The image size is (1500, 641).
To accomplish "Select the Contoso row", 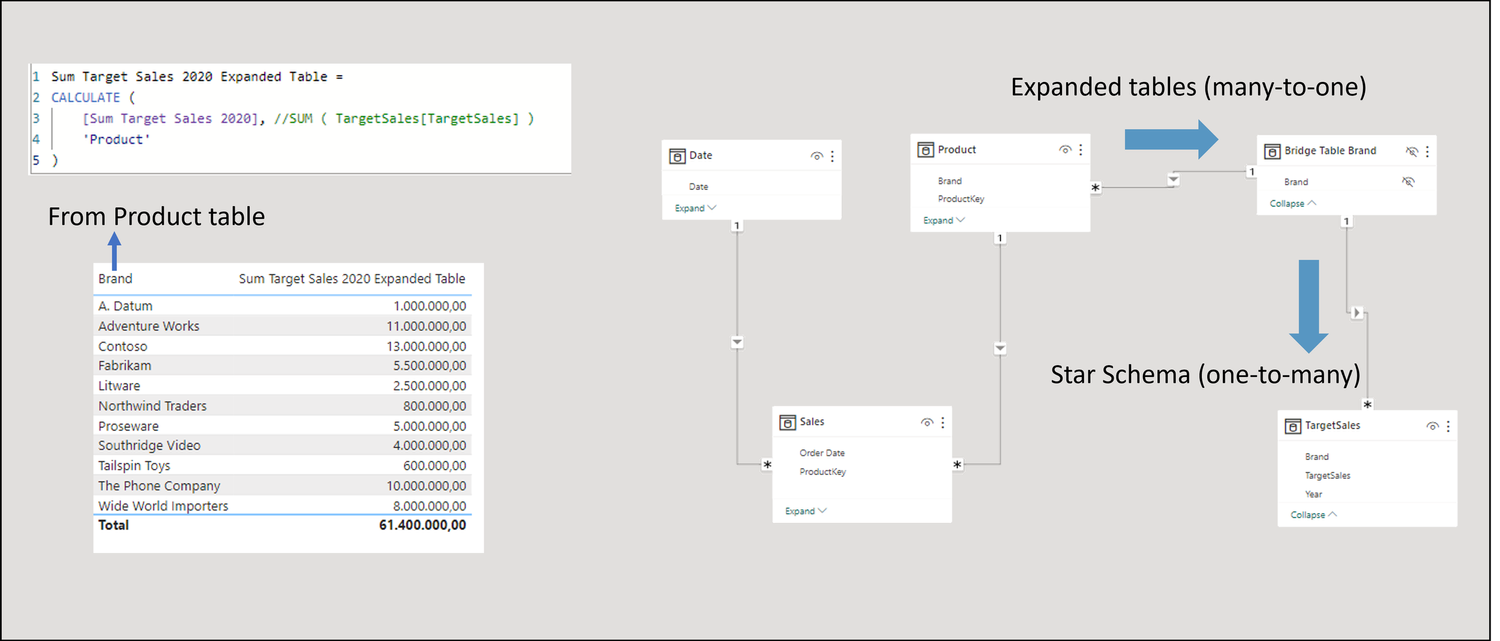I will pos(282,346).
